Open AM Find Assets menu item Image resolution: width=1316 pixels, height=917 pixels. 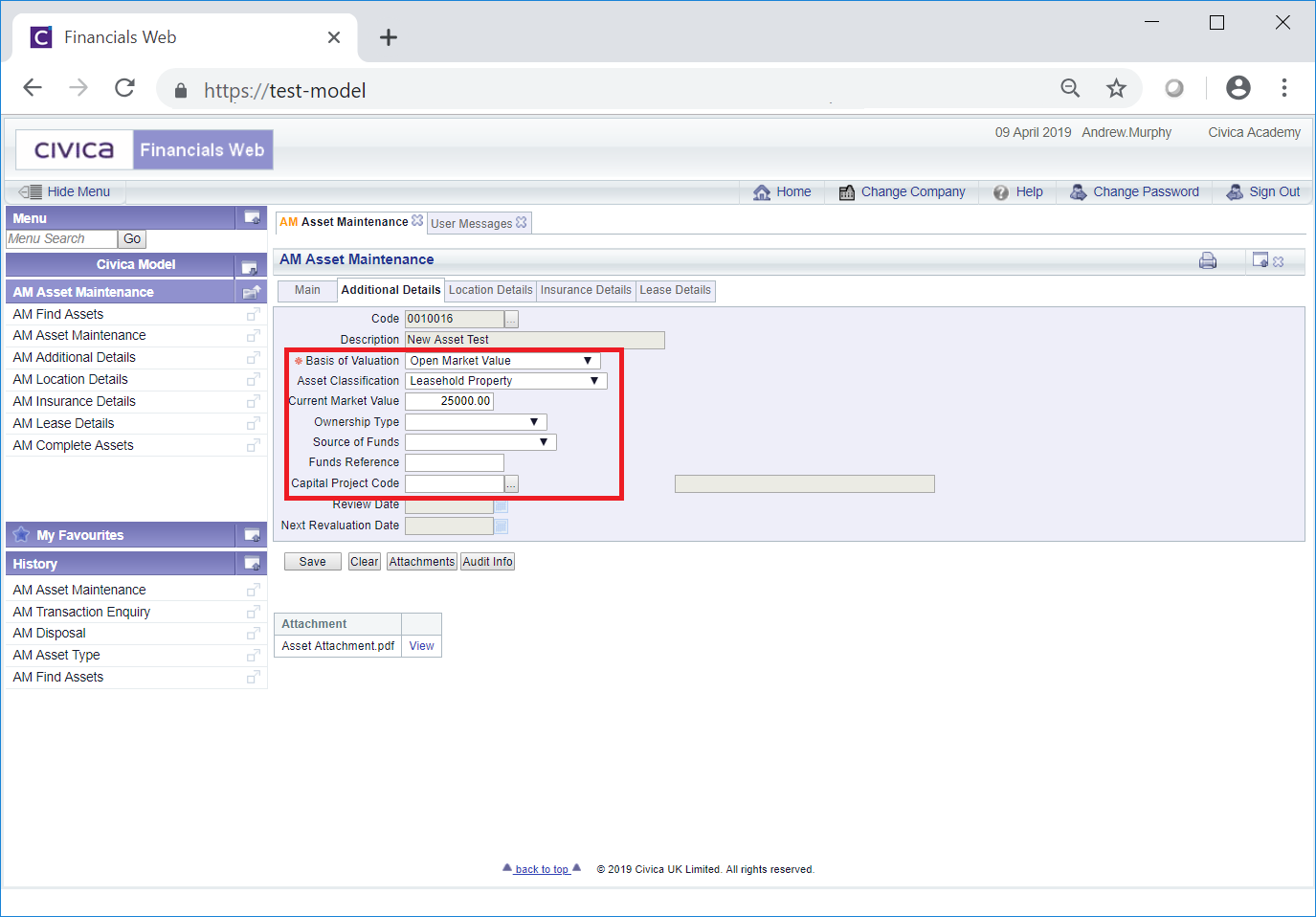pyautogui.click(x=58, y=315)
